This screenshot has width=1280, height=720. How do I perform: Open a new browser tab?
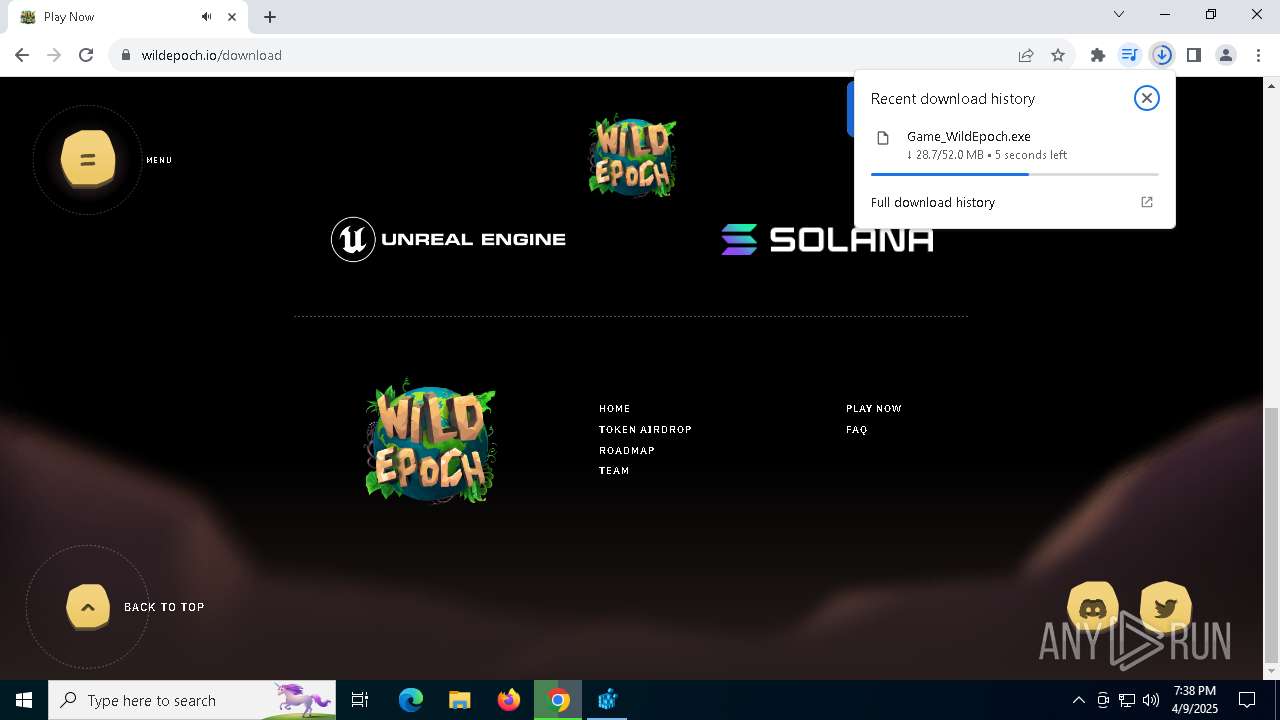point(270,17)
